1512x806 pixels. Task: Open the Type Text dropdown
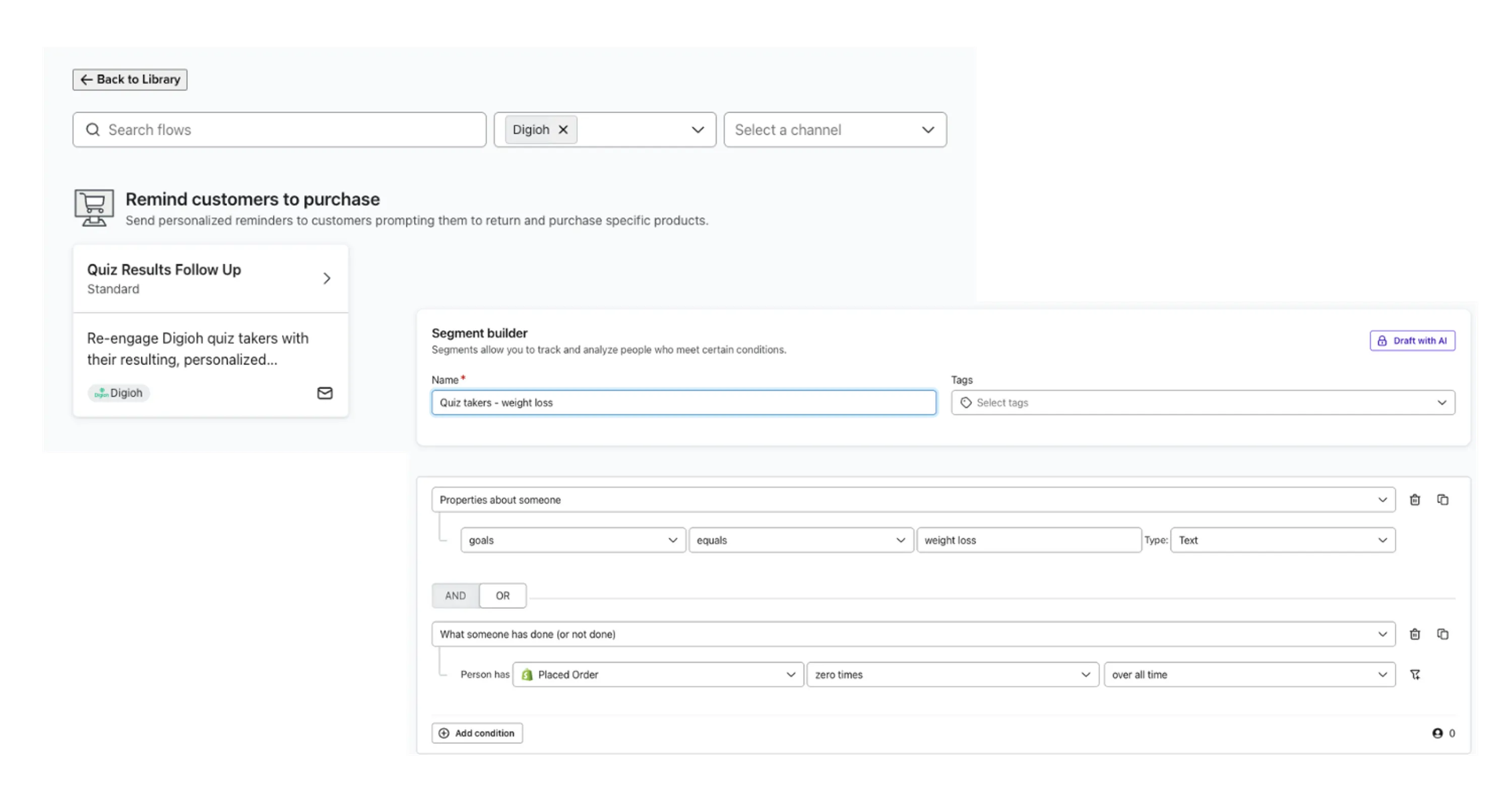tap(1283, 540)
